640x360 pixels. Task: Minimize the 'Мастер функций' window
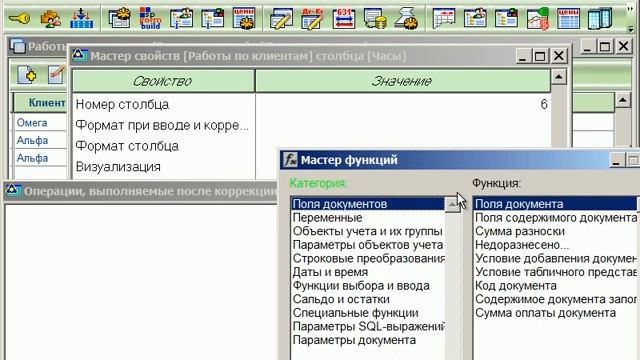617,160
